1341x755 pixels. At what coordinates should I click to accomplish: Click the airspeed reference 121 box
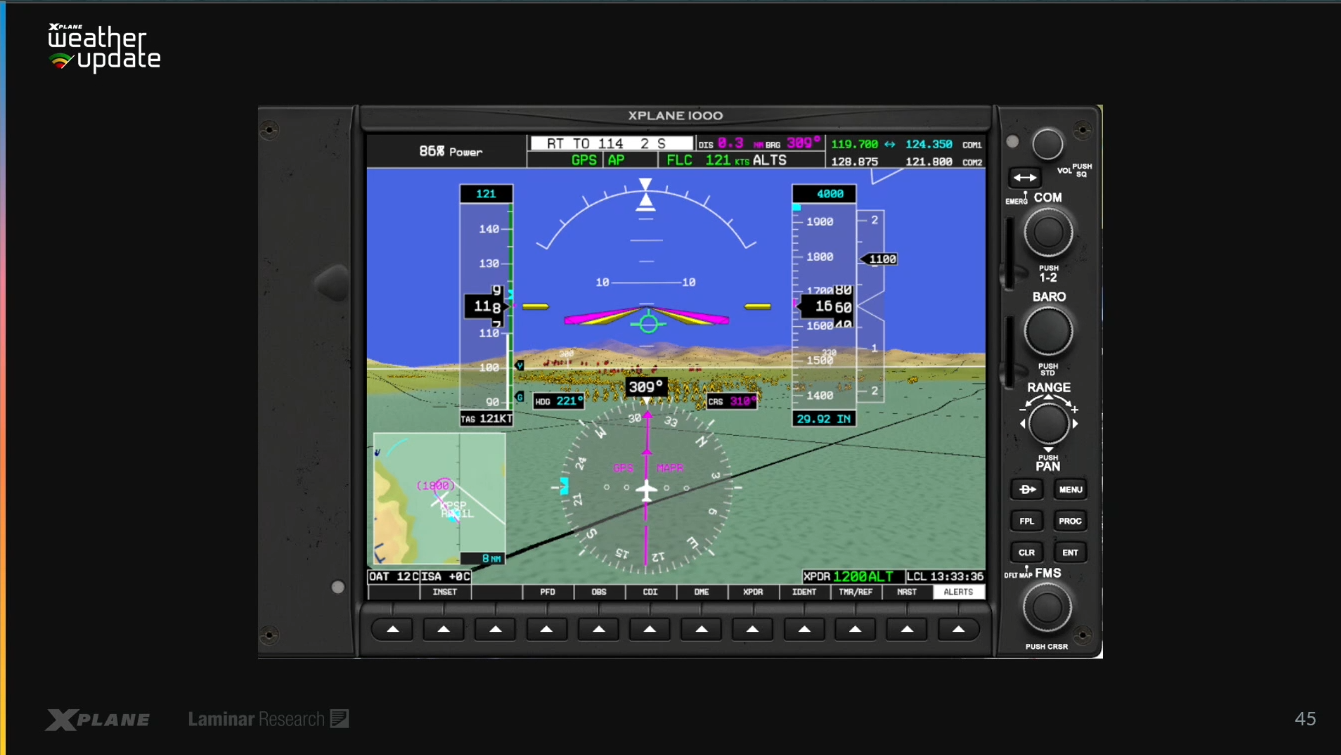click(x=486, y=194)
